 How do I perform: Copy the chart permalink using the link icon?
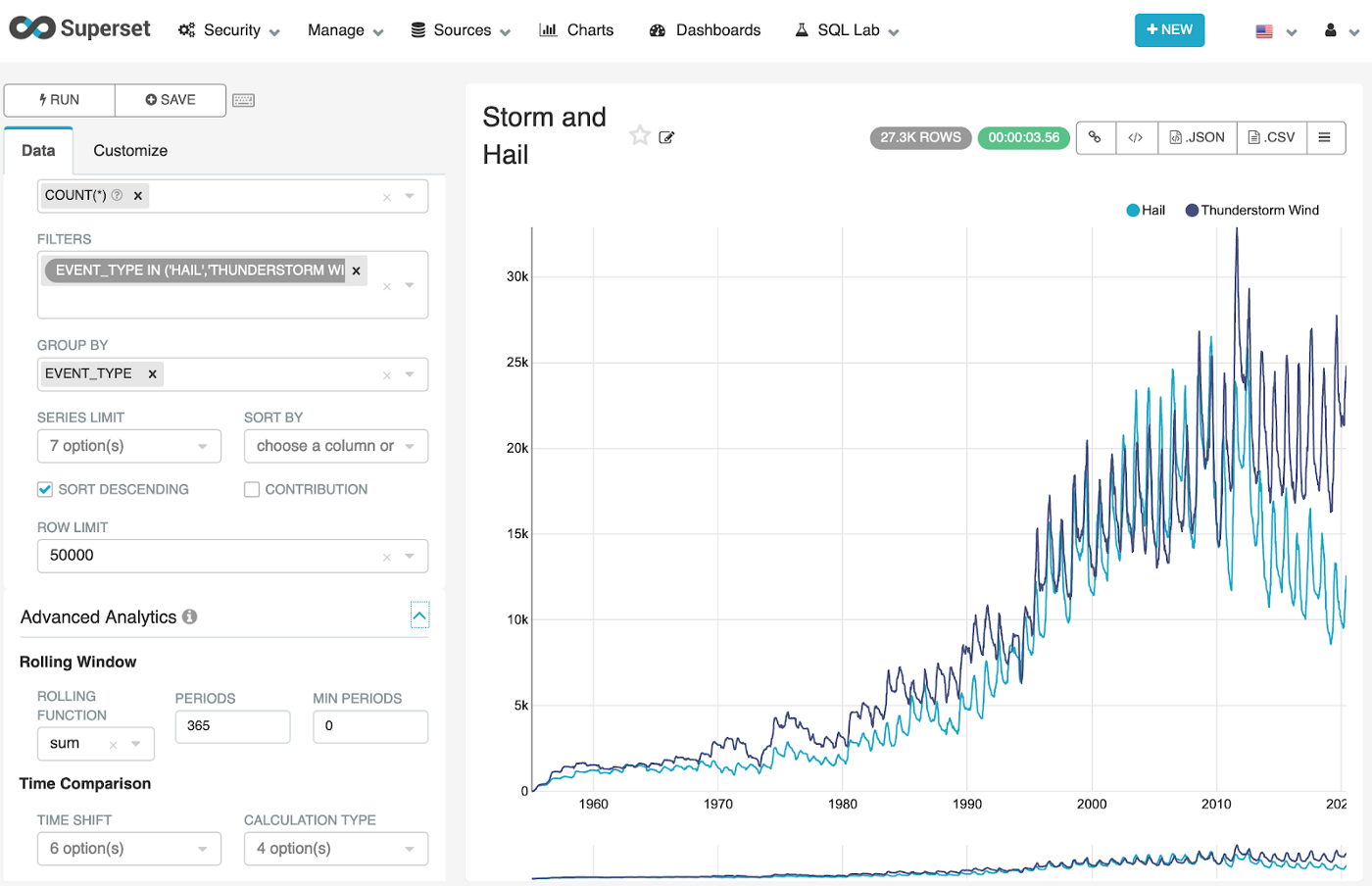coord(1096,137)
